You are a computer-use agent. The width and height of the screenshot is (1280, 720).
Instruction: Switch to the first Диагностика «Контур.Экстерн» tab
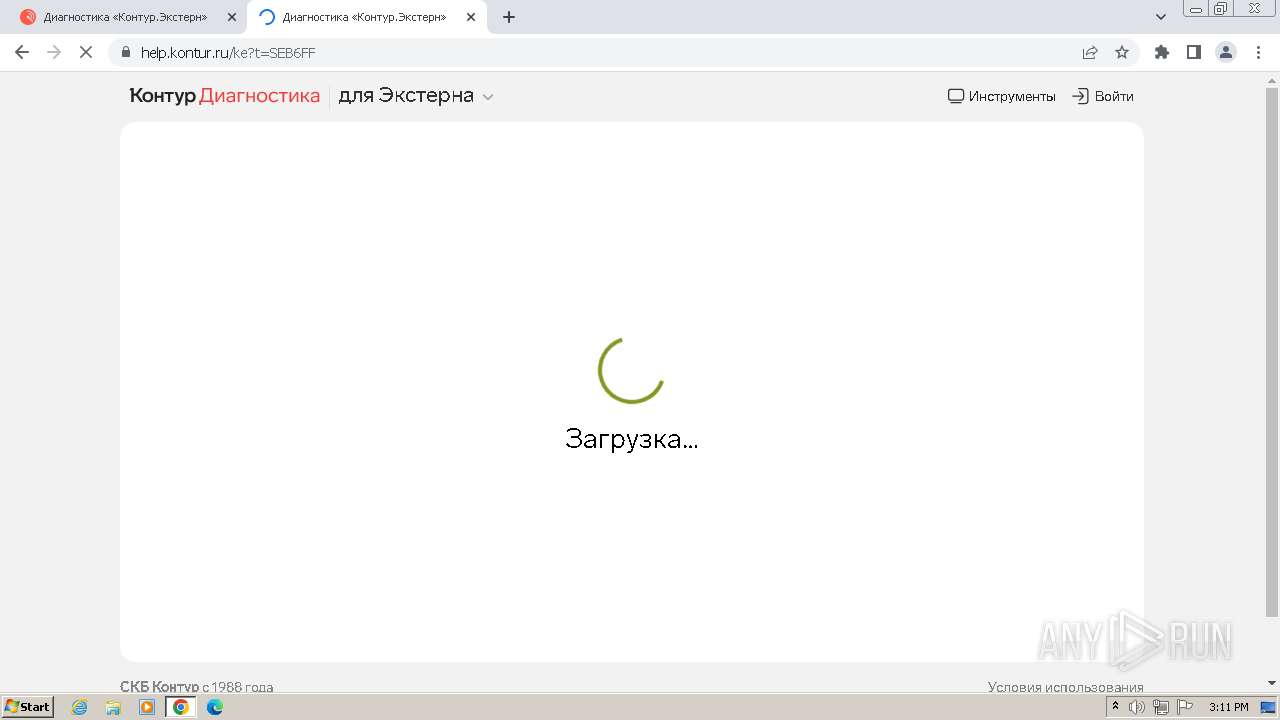point(127,17)
